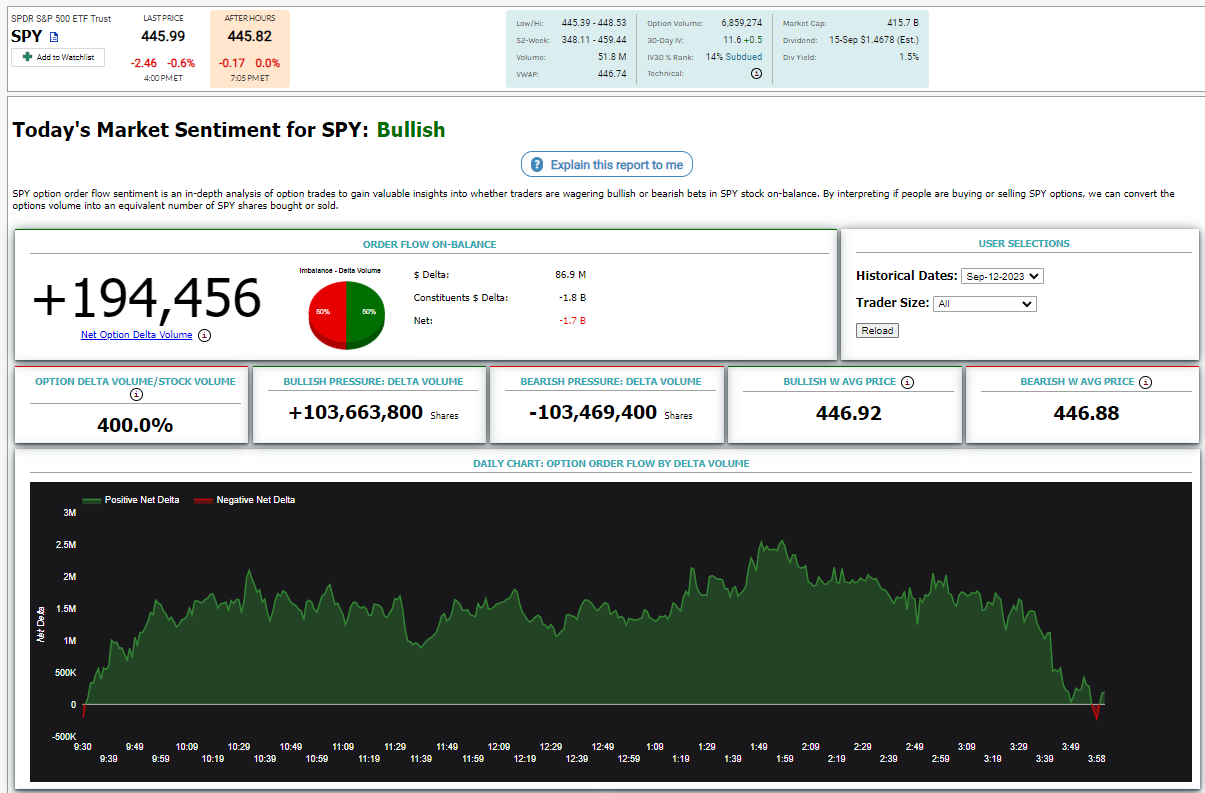Click the 30-Day IV value 11.6 +0.5
The width and height of the screenshot is (1205, 793).
point(743,40)
